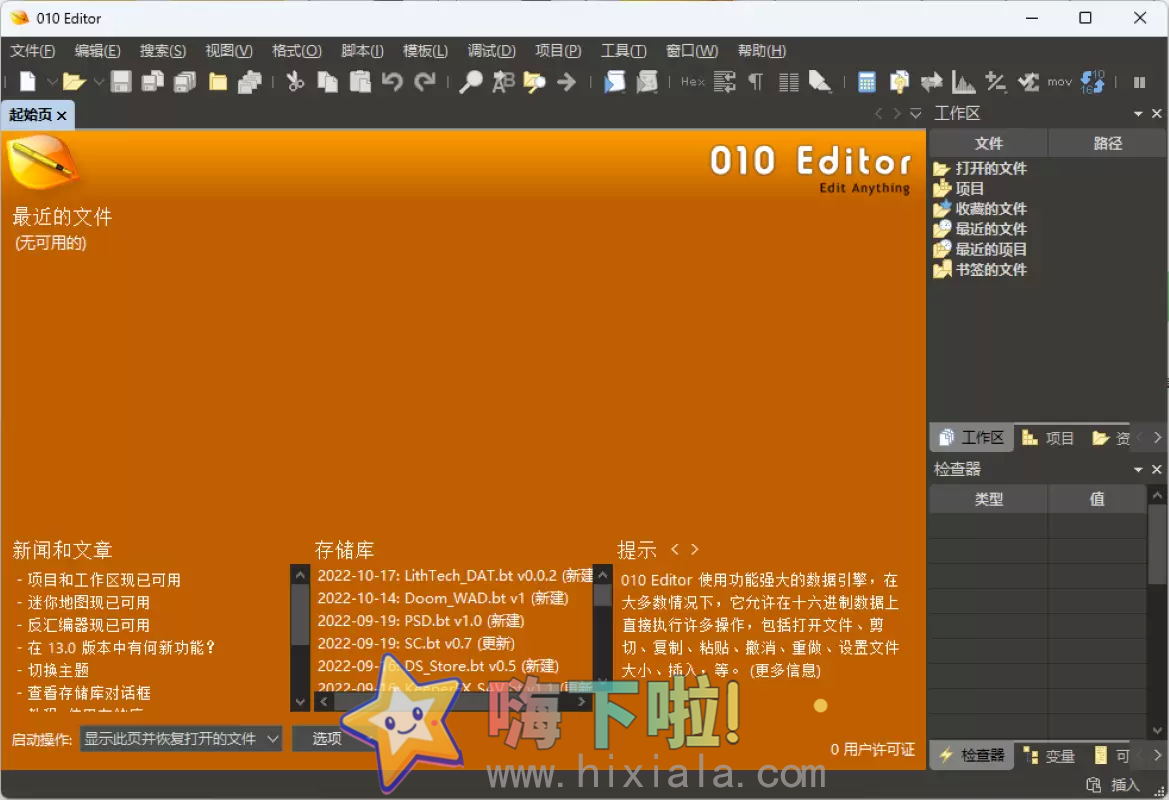Select the Find tool icon
Viewport: 1169px width, 800px height.
(x=470, y=82)
